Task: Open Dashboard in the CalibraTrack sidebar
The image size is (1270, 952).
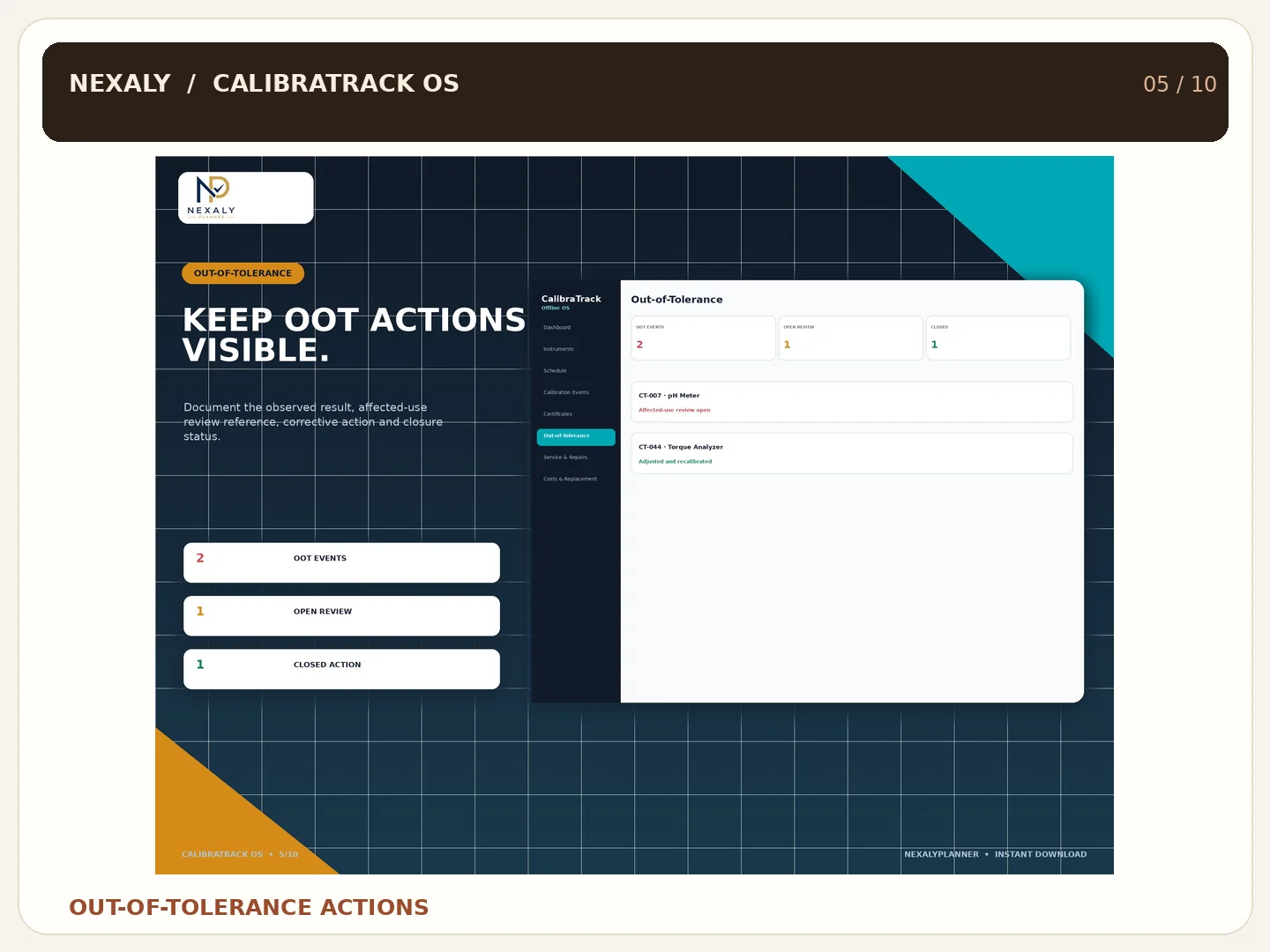Action: tap(557, 328)
